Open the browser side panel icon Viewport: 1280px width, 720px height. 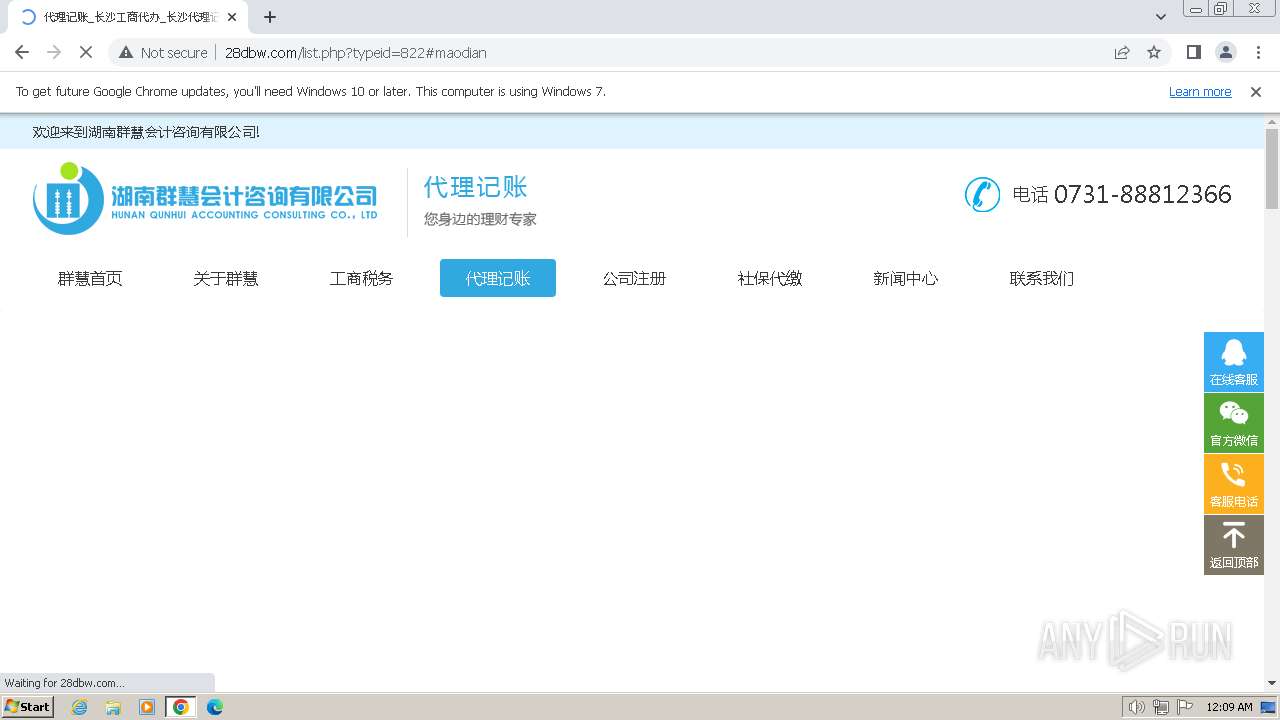(x=1193, y=52)
